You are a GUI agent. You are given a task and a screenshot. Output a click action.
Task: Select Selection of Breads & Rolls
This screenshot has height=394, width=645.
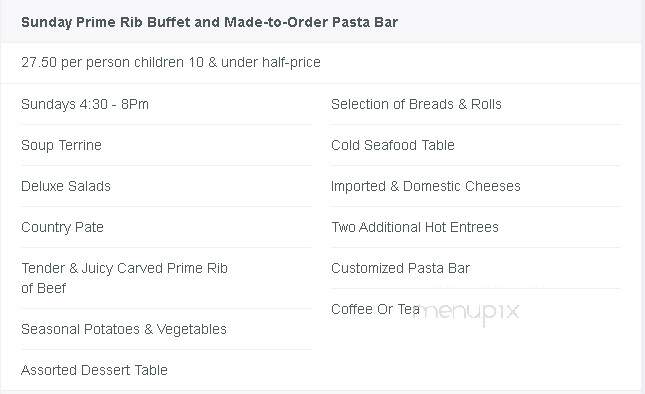(416, 104)
